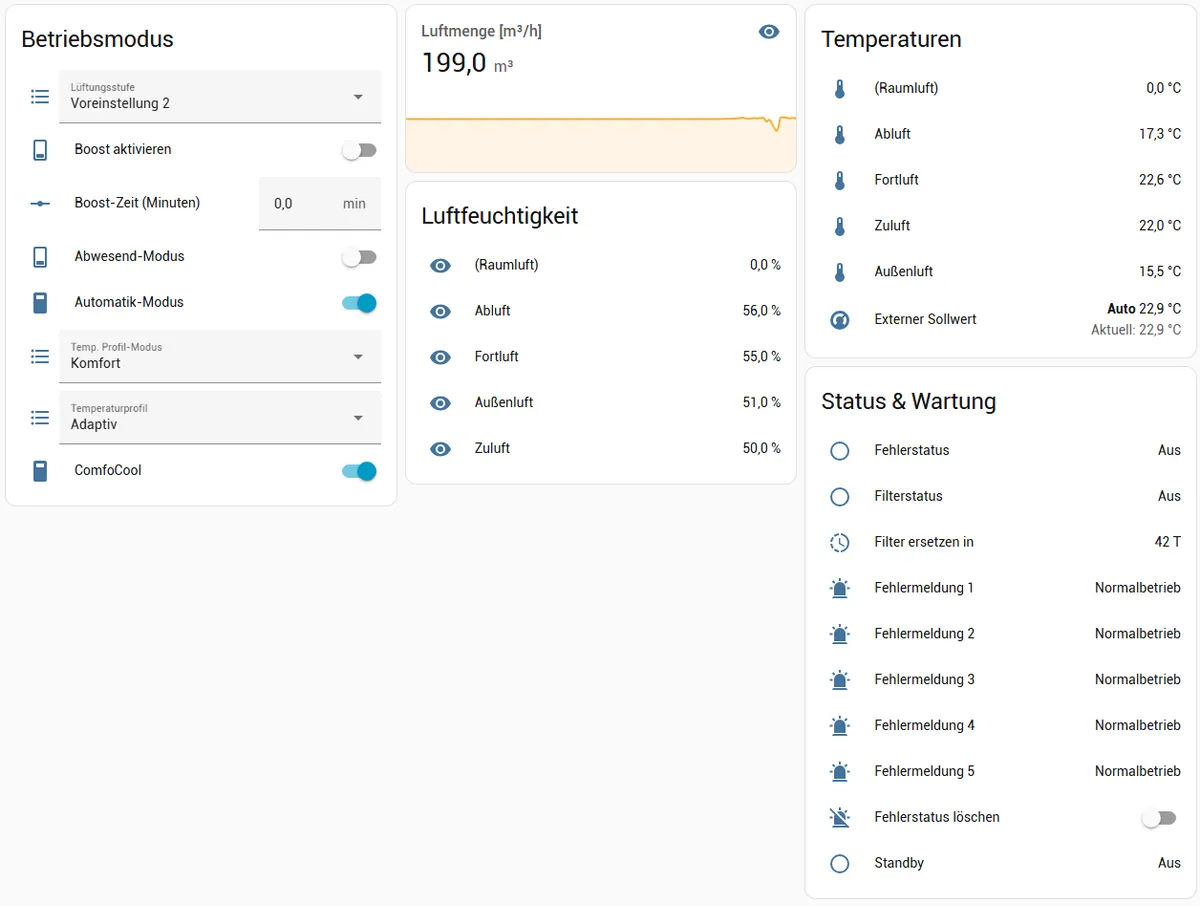This screenshot has height=906, width=1200.
Task: Click the circle icon beside Standby
Action: (x=840, y=864)
